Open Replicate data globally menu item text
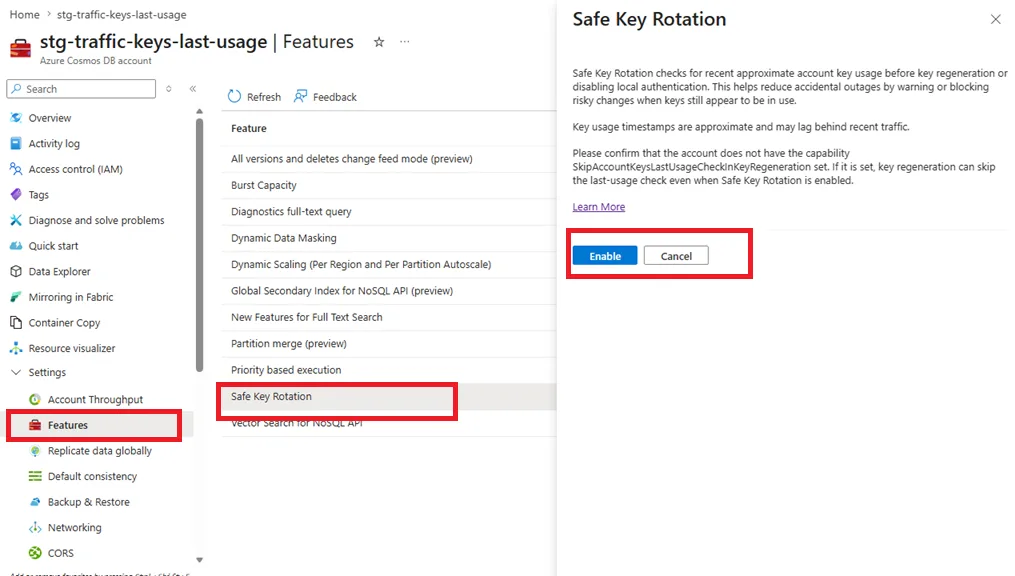1015x576 pixels. (100, 450)
